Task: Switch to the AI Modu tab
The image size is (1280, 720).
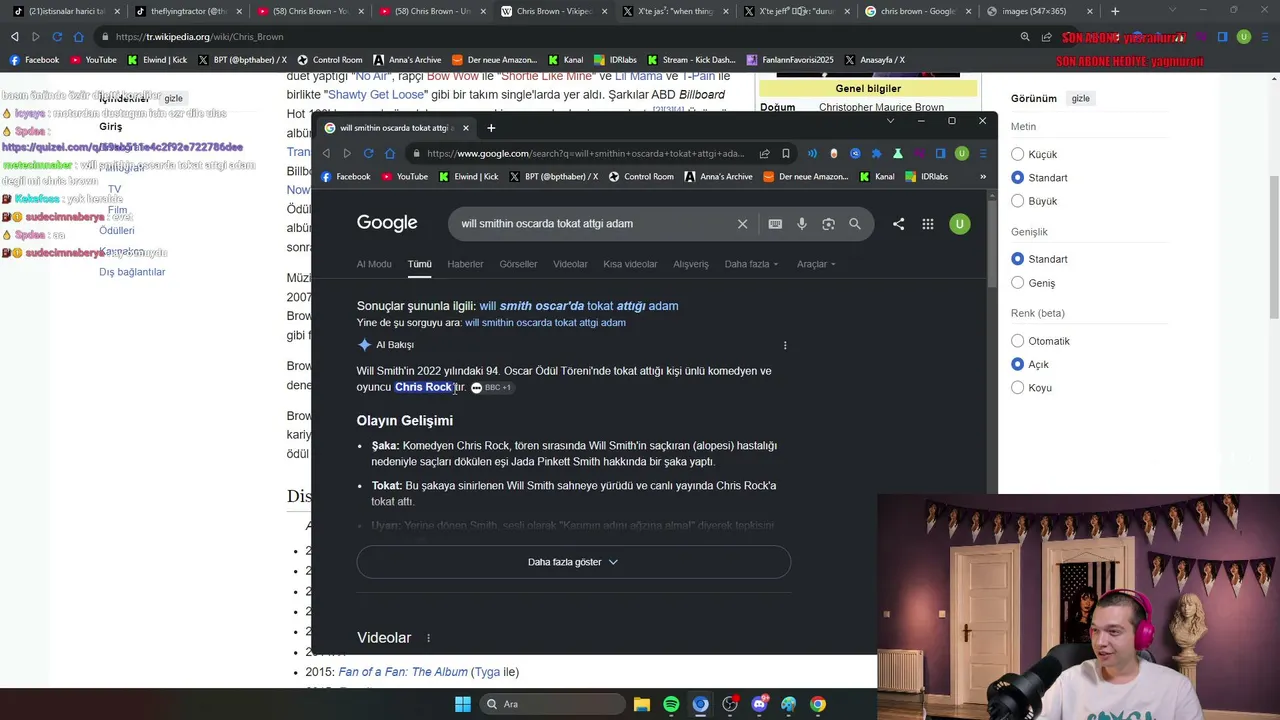Action: click(x=374, y=264)
